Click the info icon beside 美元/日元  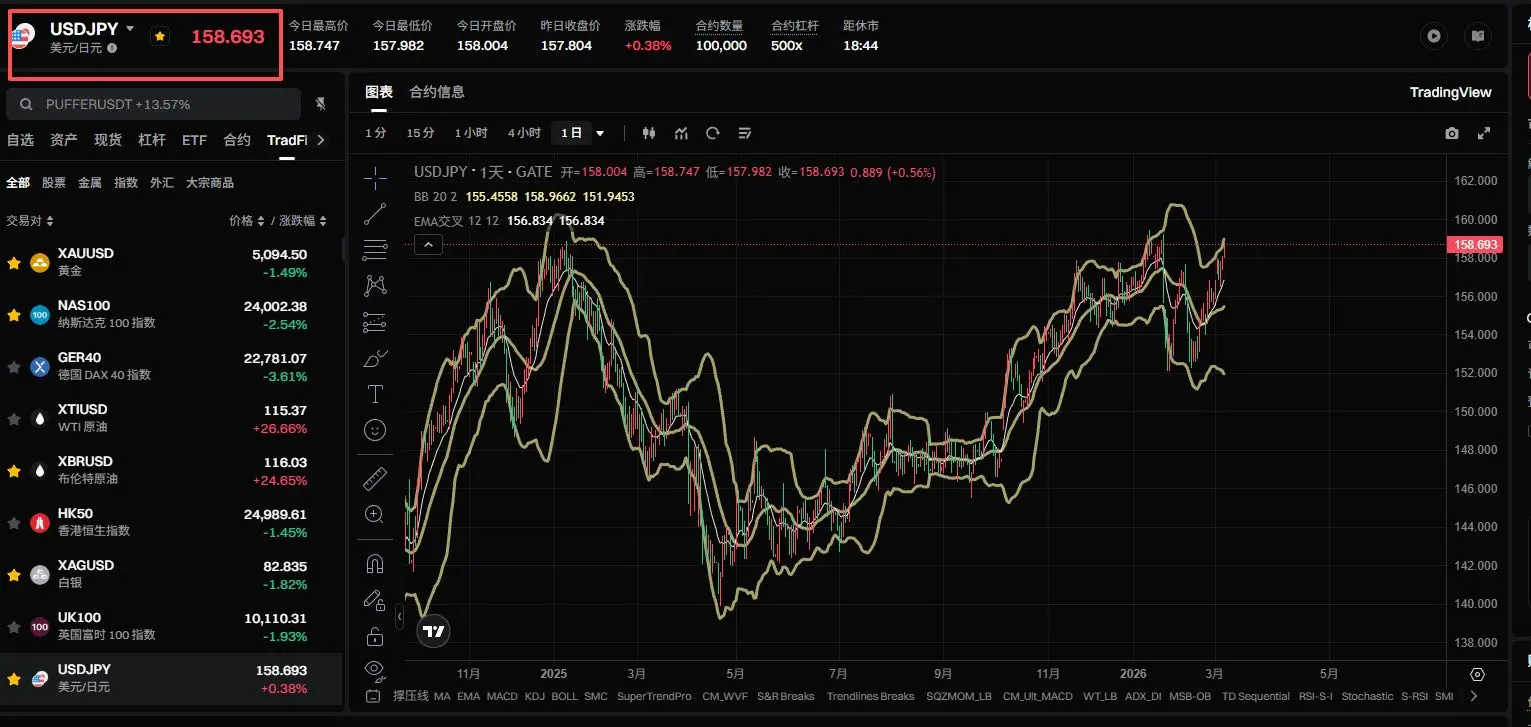[112, 47]
